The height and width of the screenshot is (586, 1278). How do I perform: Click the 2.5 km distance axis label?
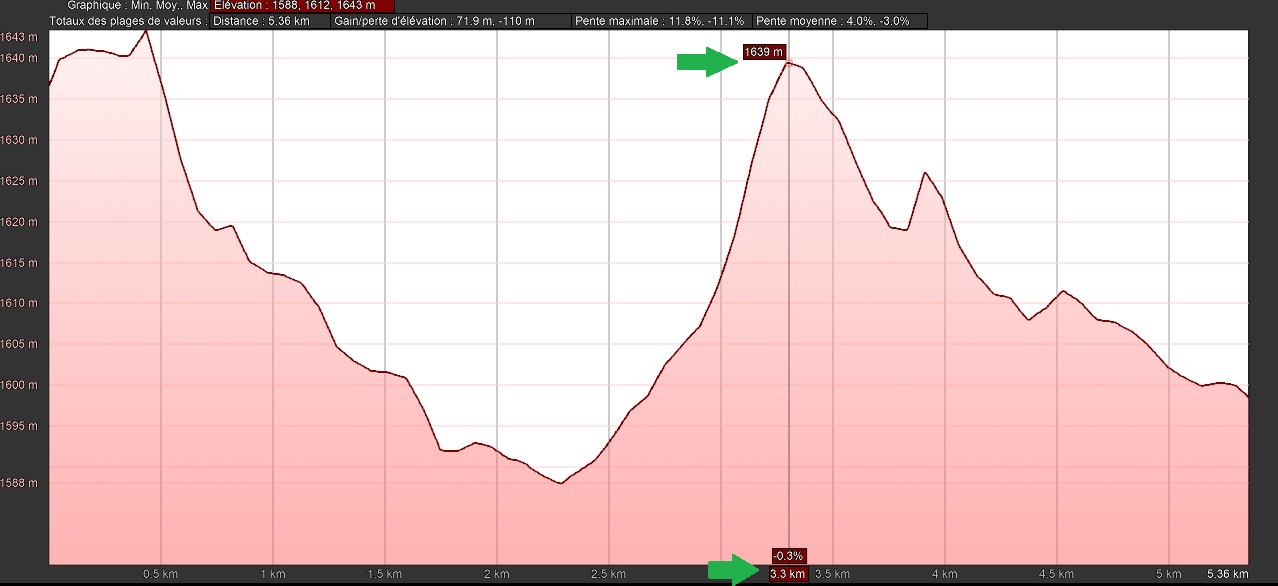pyautogui.click(x=608, y=575)
